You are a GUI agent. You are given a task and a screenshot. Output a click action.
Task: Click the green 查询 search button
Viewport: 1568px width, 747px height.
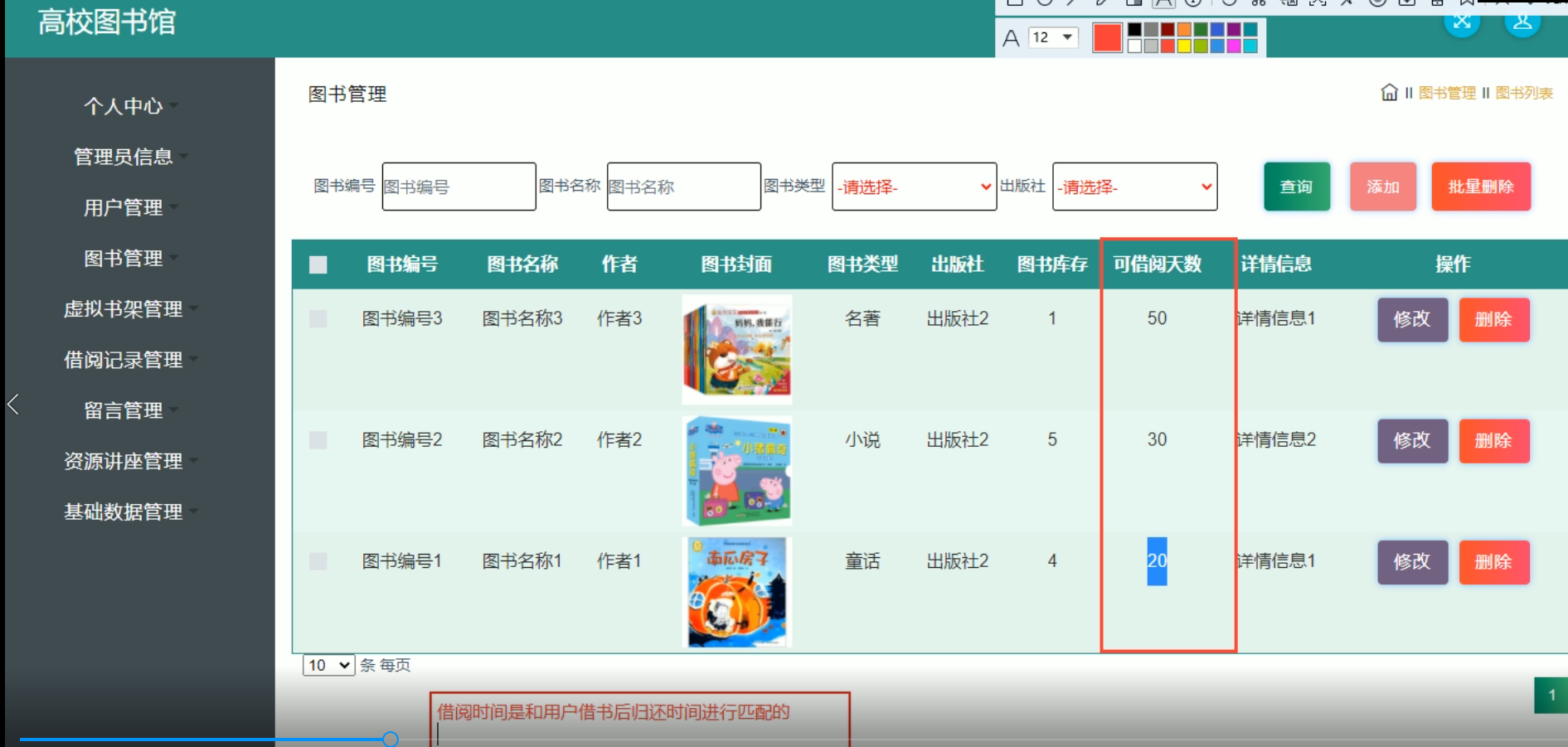1296,187
